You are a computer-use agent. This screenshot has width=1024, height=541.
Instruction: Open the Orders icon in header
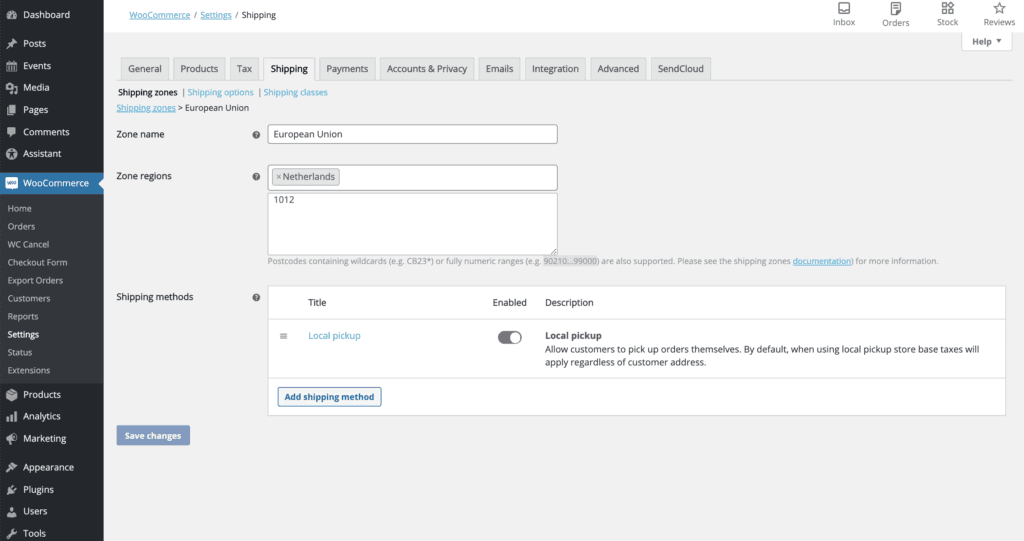(895, 8)
